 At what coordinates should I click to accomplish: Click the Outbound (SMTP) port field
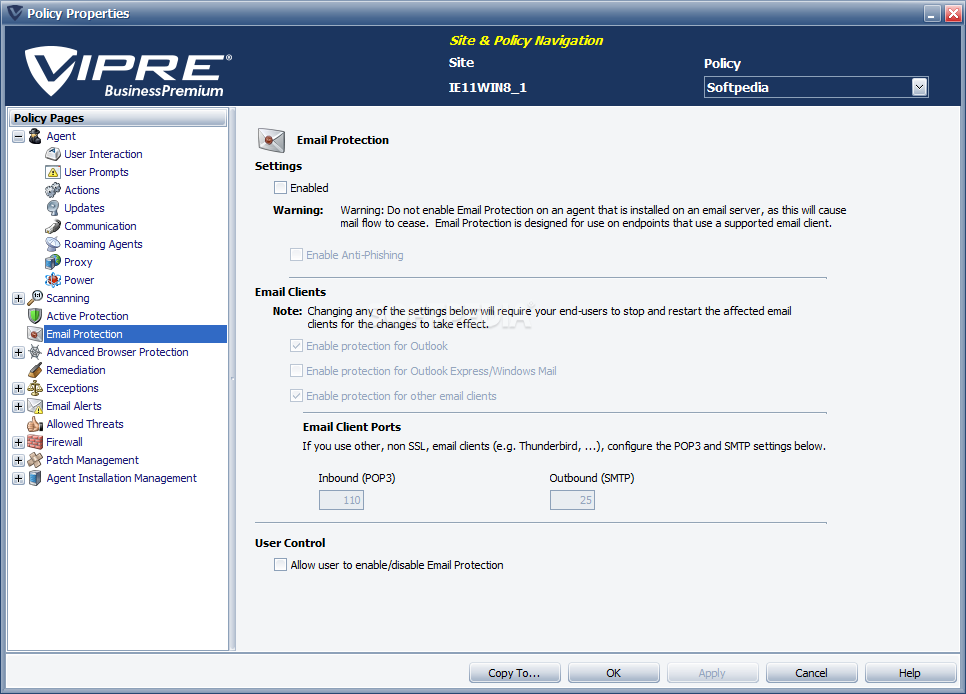click(x=572, y=500)
